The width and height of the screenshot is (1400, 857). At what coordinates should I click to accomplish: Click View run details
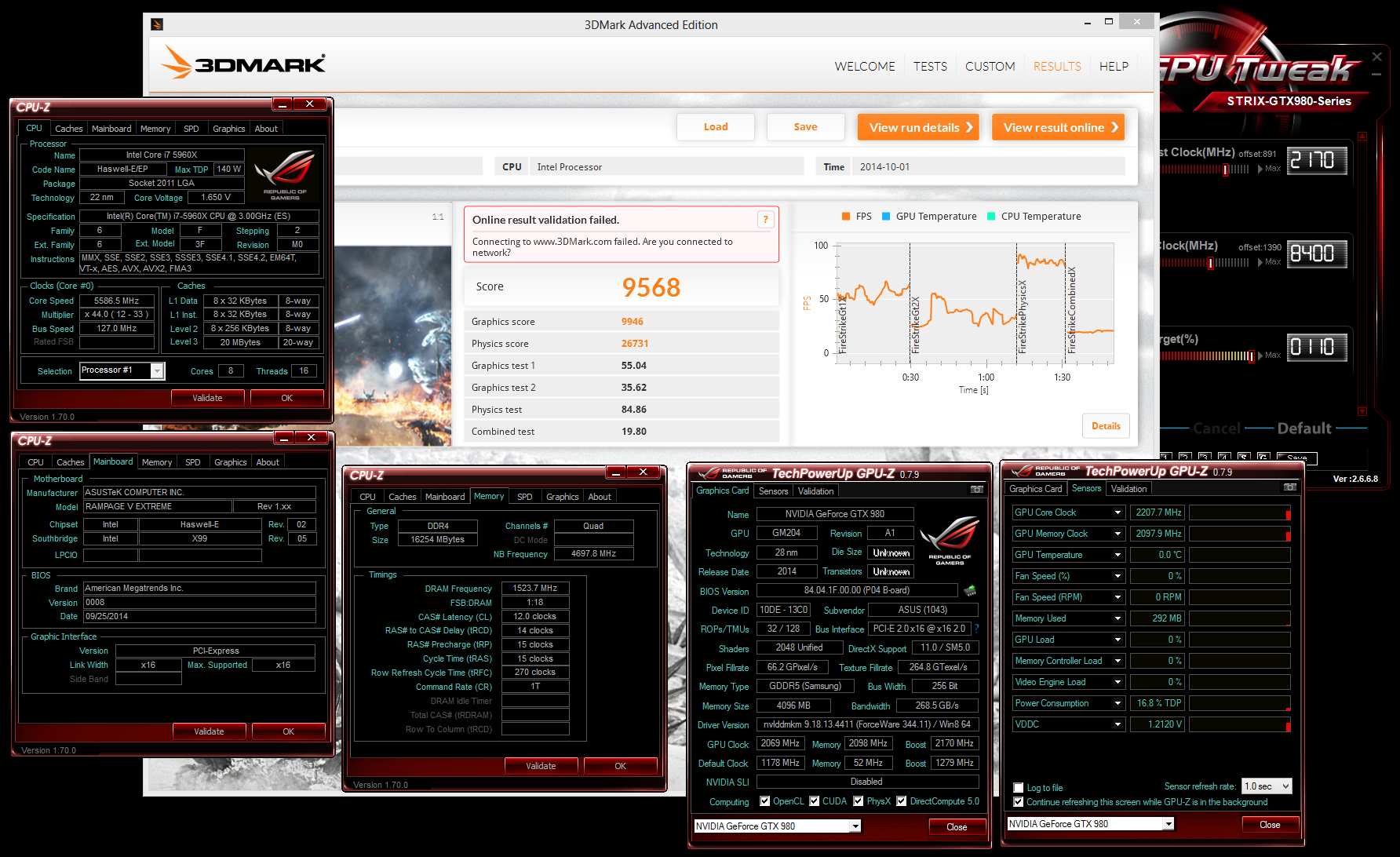tap(918, 127)
